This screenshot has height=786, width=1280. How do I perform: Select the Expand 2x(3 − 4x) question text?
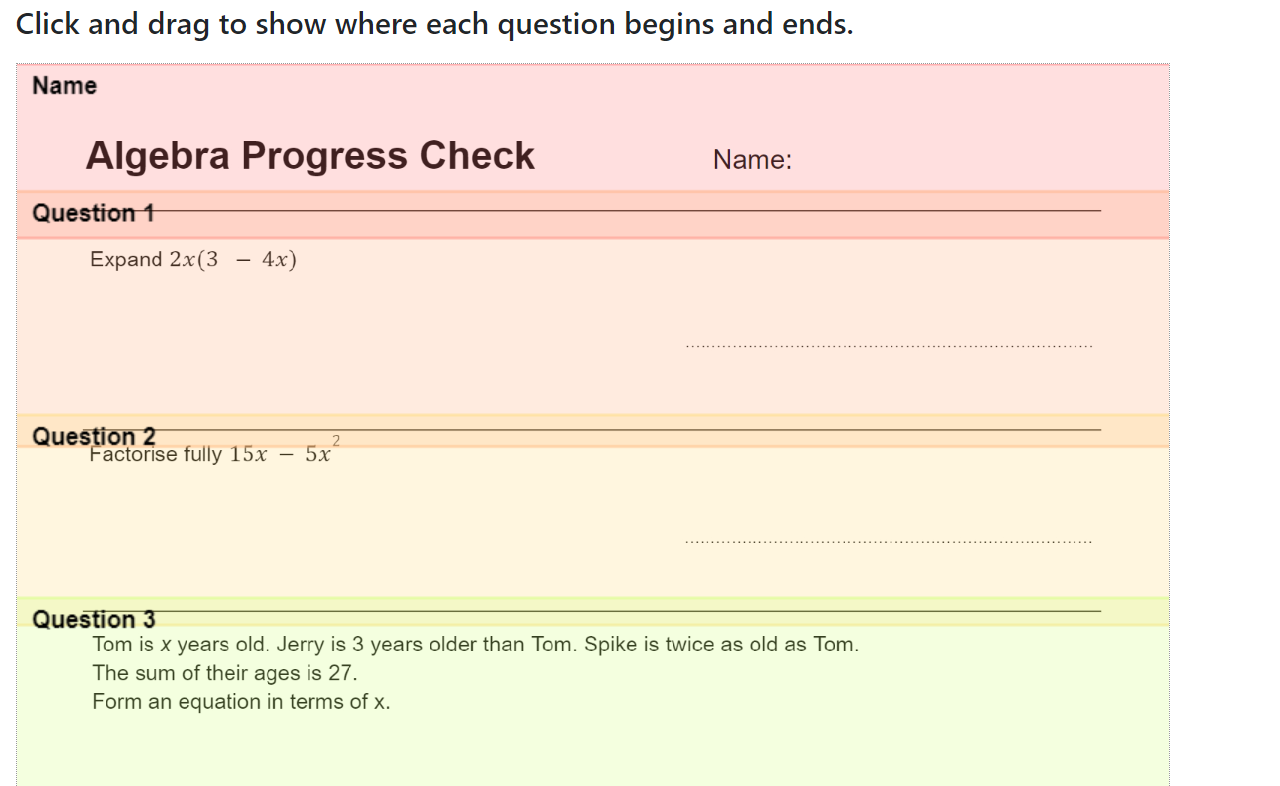tap(192, 258)
